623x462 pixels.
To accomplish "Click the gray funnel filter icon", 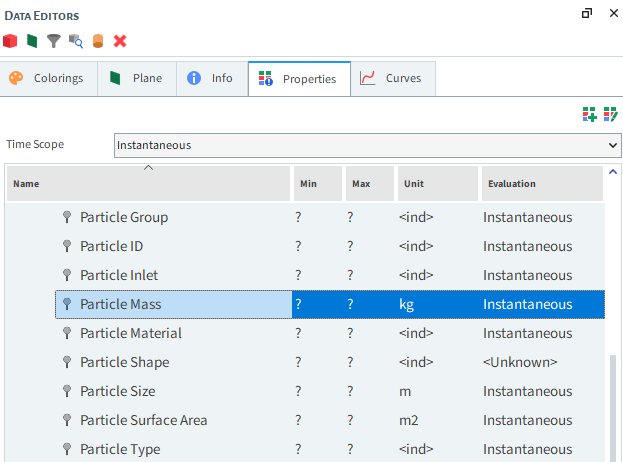I will 53,41.
